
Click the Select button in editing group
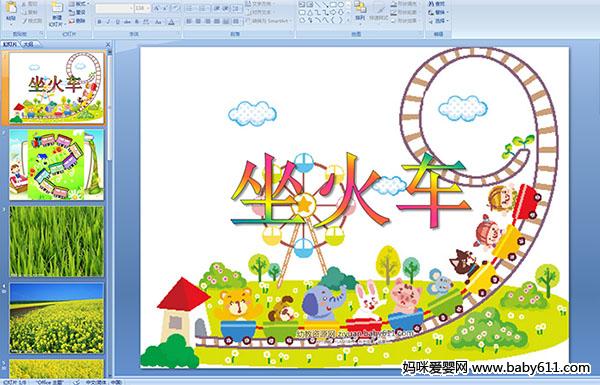click(x=437, y=20)
